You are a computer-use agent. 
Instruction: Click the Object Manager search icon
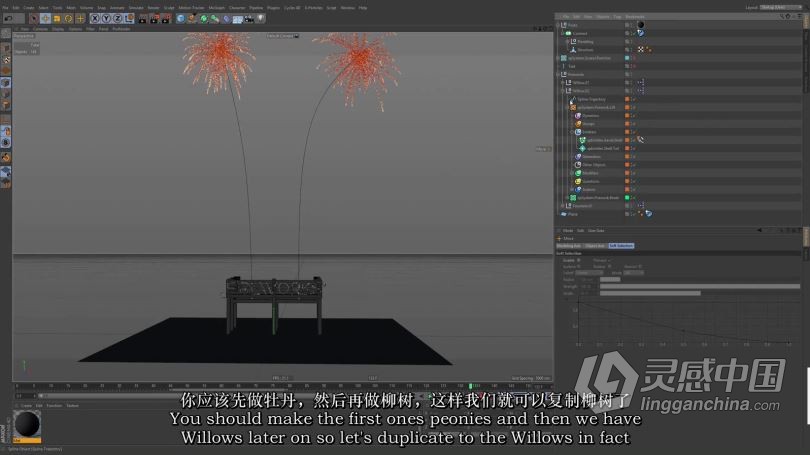click(x=782, y=17)
